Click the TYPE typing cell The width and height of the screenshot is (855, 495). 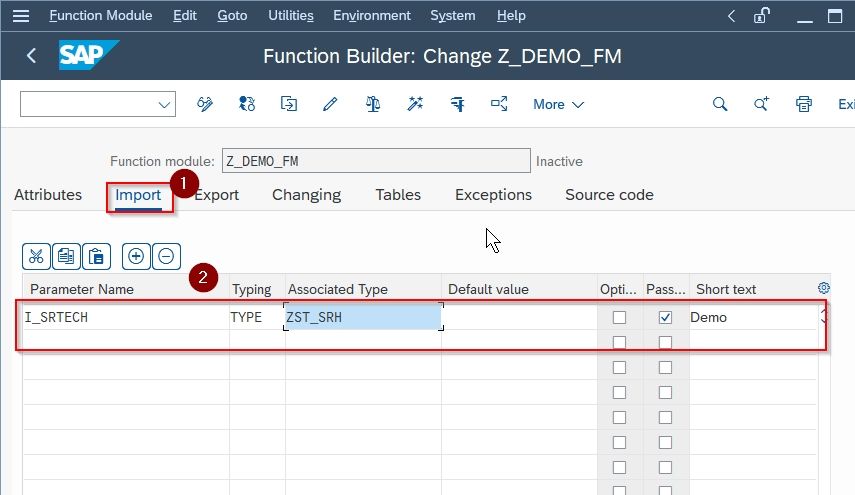click(x=257, y=317)
